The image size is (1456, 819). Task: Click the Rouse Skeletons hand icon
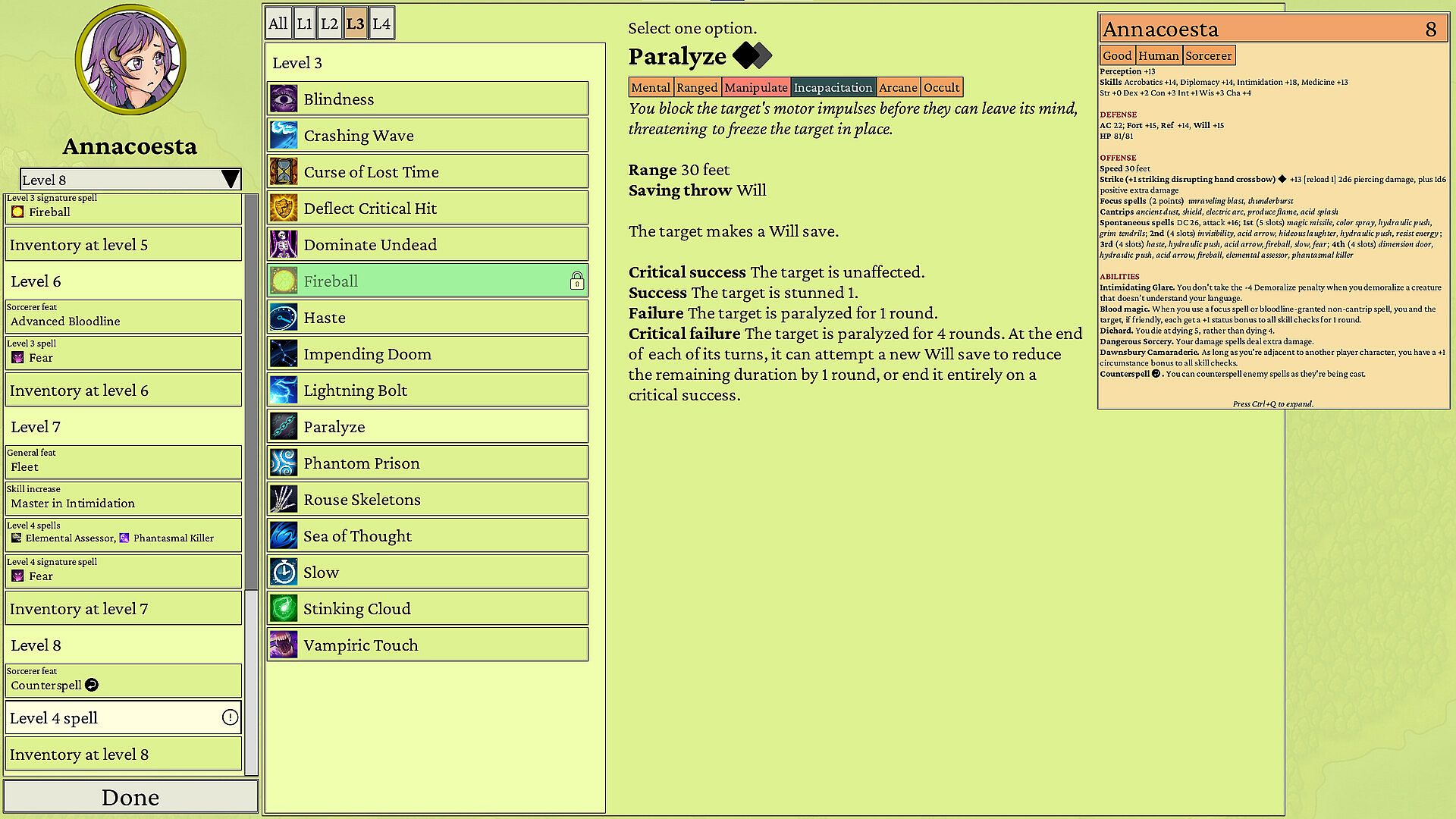[x=284, y=500]
